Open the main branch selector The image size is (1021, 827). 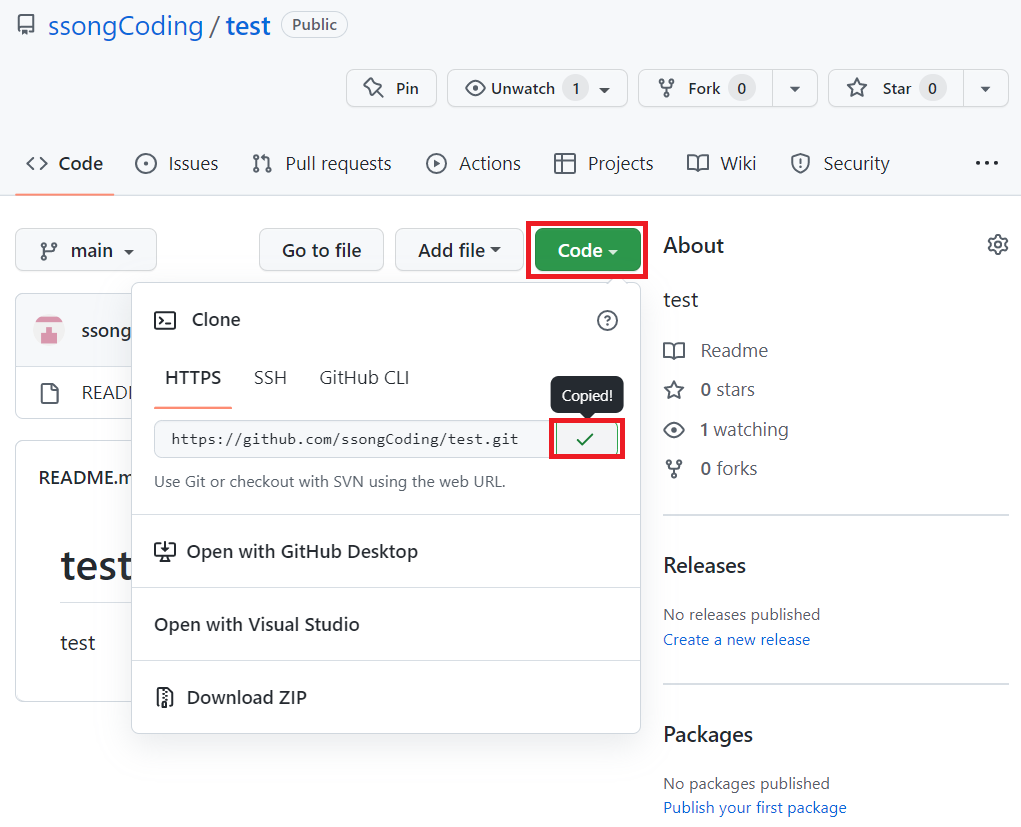click(x=86, y=250)
